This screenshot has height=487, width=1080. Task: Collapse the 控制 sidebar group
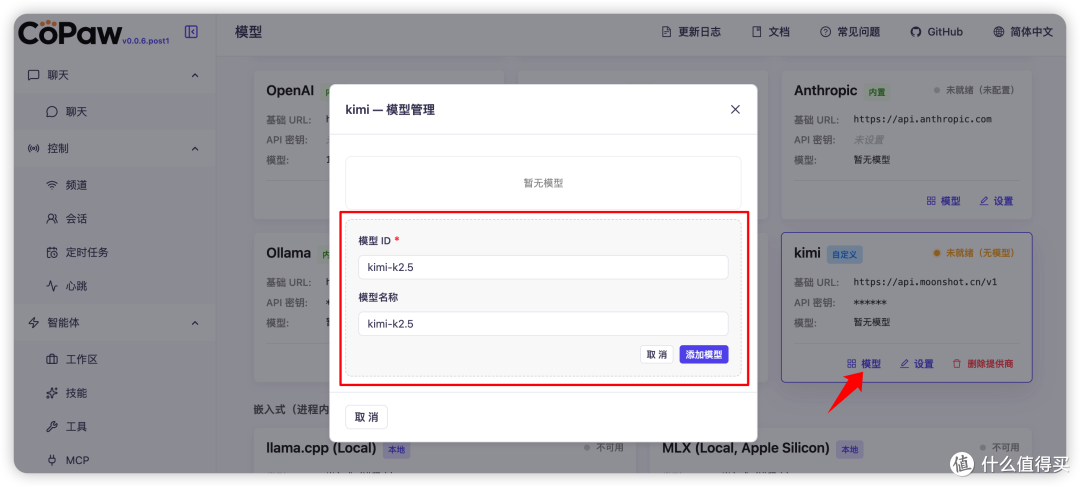[x=195, y=149]
